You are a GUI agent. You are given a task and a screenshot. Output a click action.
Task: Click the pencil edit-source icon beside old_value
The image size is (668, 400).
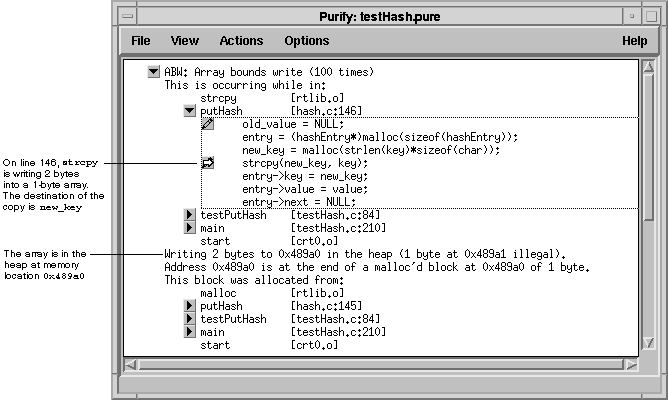point(207,124)
